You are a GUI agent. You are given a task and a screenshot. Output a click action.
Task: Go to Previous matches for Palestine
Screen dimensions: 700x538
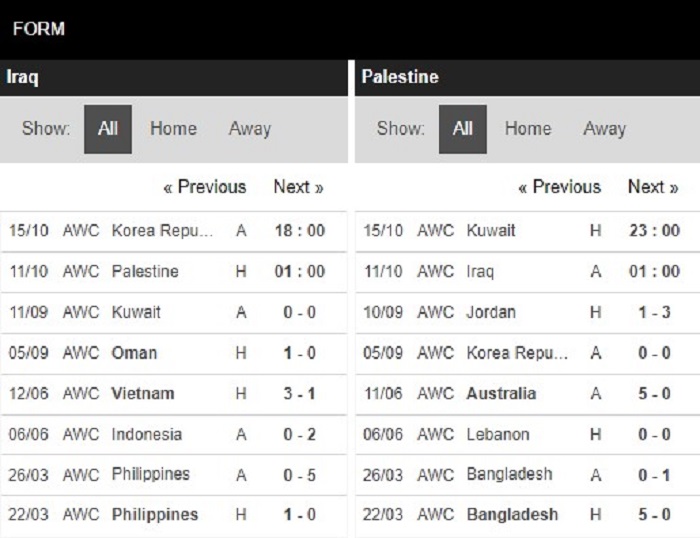pos(559,187)
